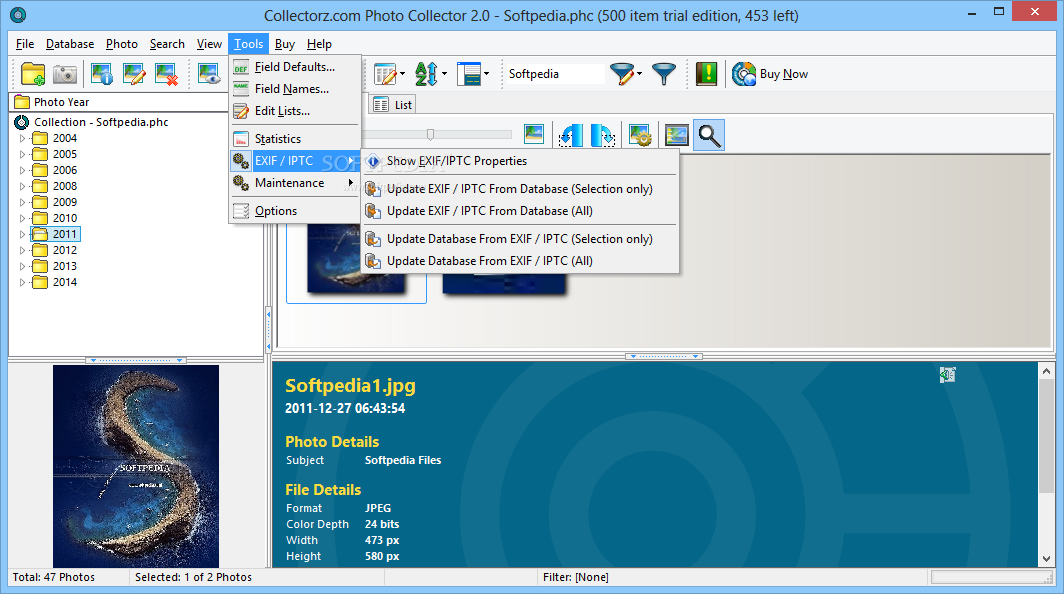
Task: Click the details layout template icon
Action: coord(469,74)
